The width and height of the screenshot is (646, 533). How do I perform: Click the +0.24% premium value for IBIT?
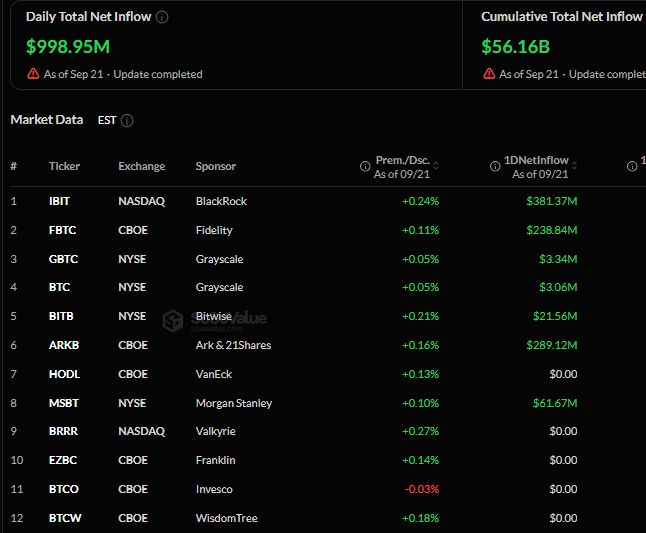click(x=421, y=201)
